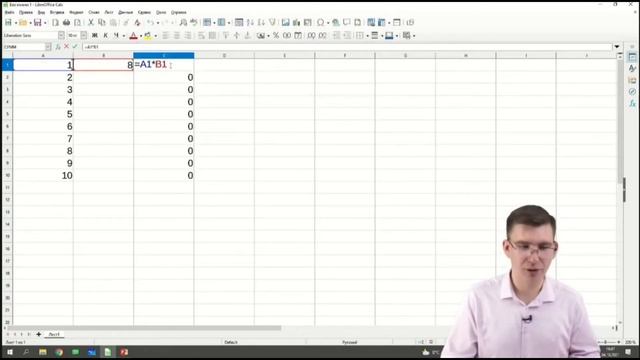Click the Sort Ascending icon
The height and width of the screenshot is (360, 640).
(250, 22)
